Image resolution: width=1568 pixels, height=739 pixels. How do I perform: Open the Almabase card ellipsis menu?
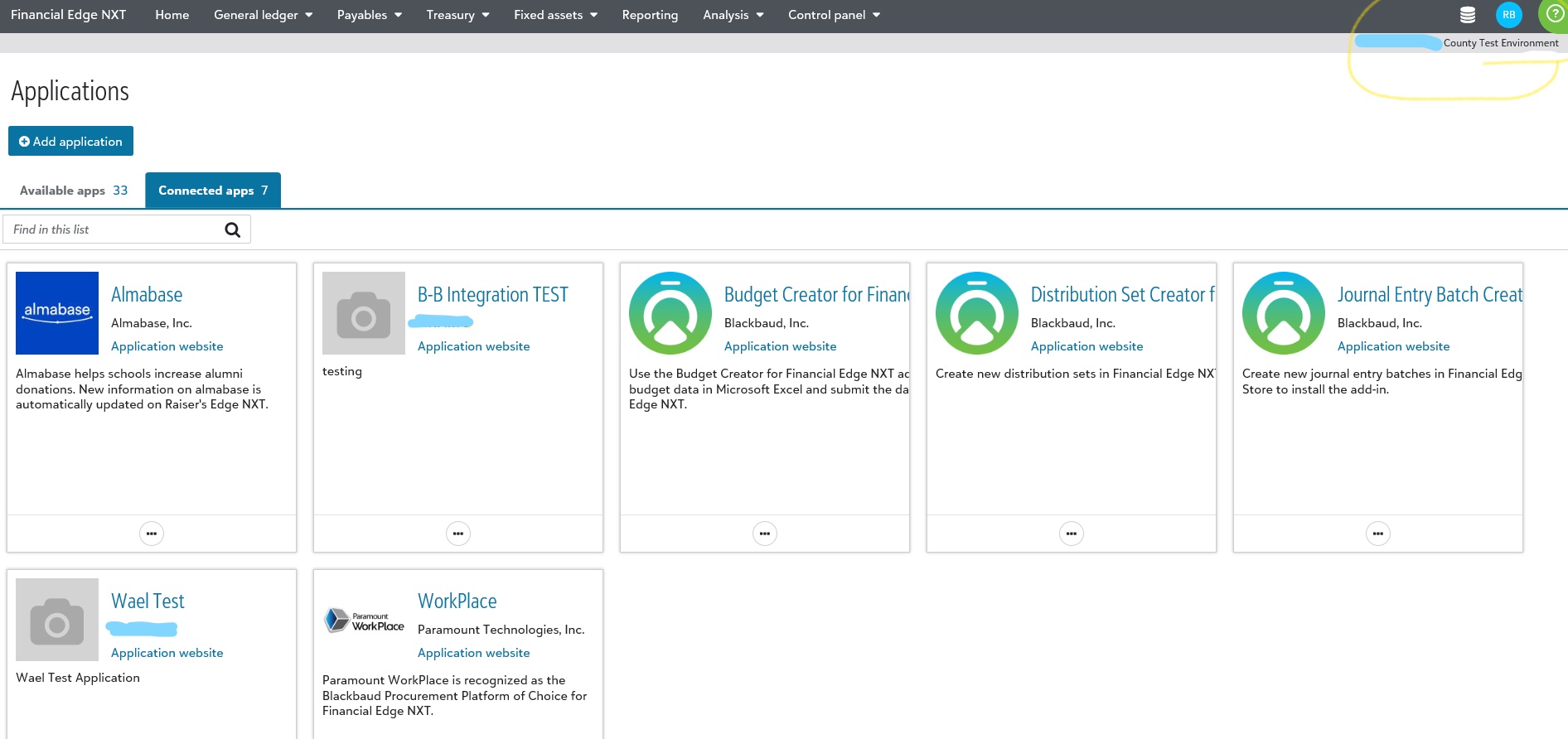[x=152, y=534]
